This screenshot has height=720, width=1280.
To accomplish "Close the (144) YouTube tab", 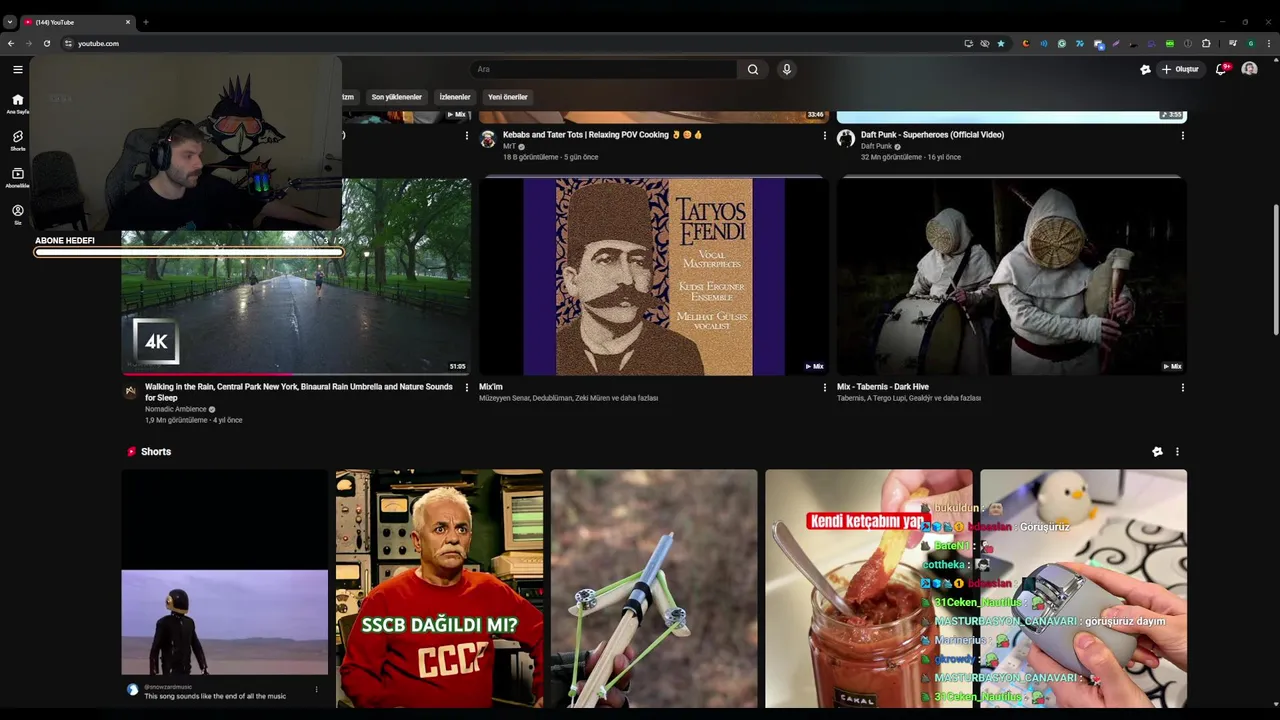I will click(128, 22).
